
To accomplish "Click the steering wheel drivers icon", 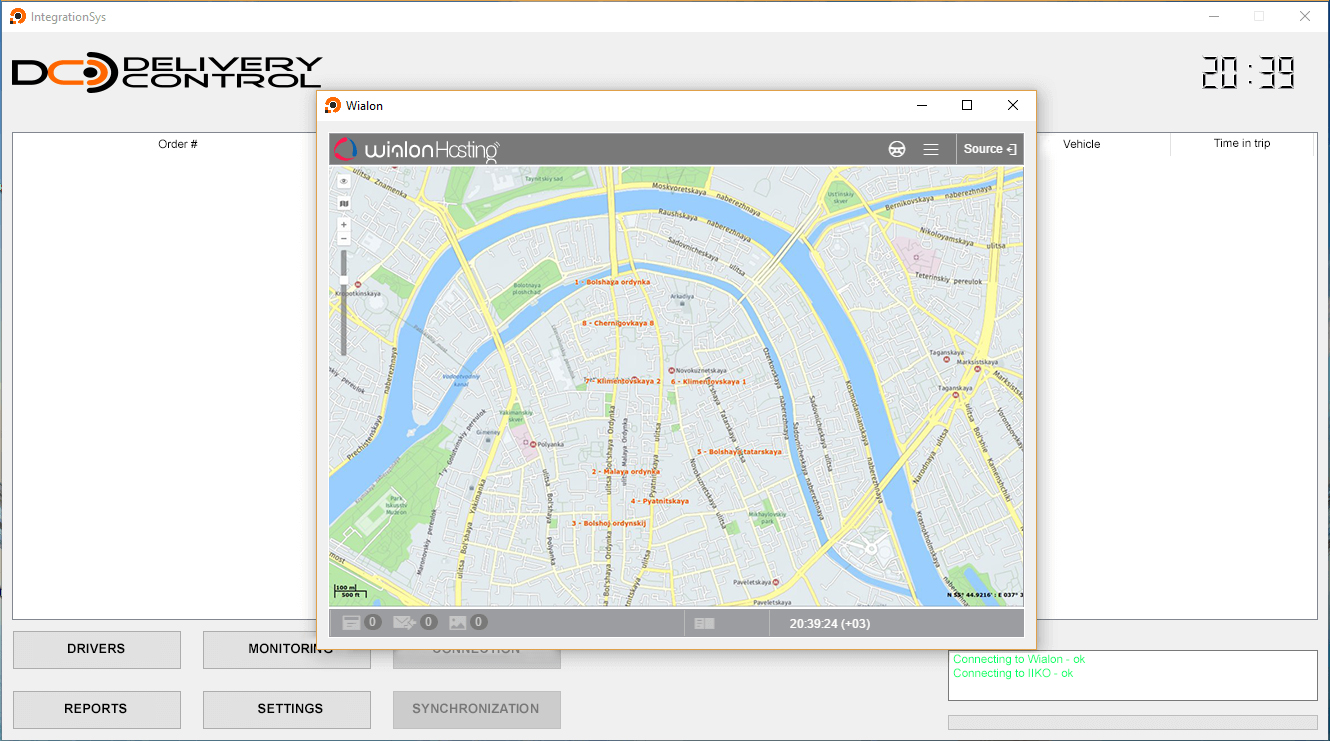I will point(897,149).
